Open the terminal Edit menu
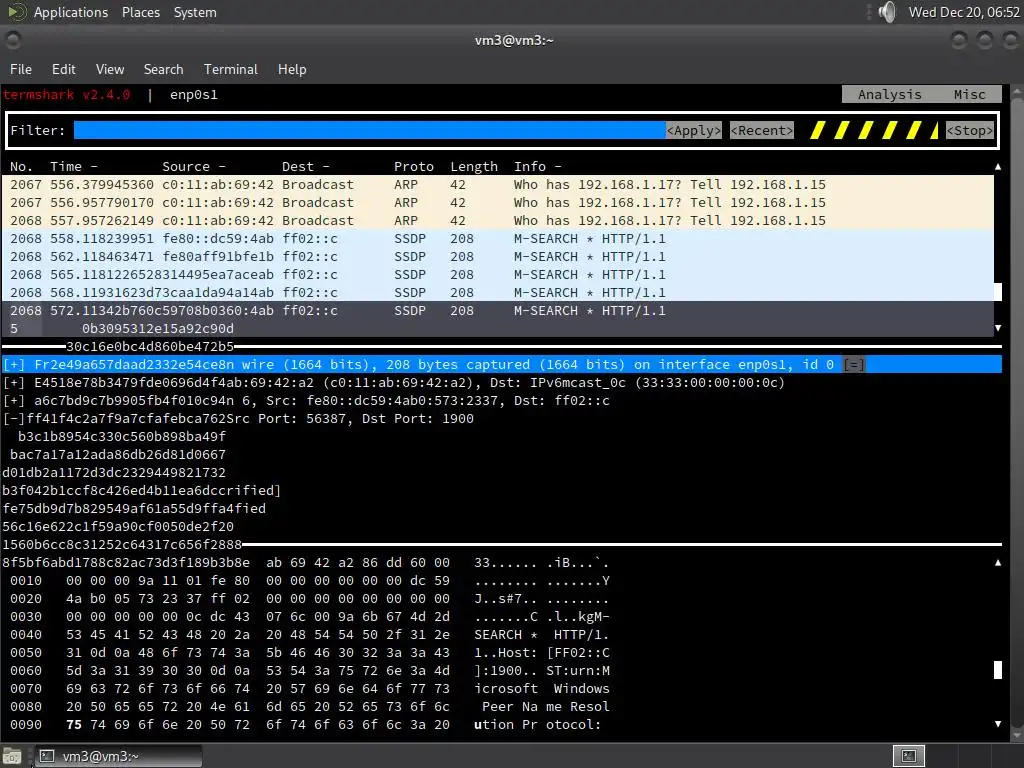The image size is (1024, 768). [x=63, y=69]
